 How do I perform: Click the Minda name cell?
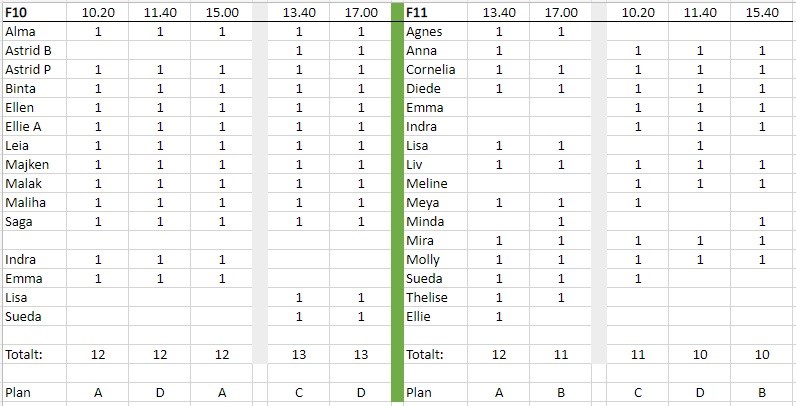pyautogui.click(x=425, y=222)
